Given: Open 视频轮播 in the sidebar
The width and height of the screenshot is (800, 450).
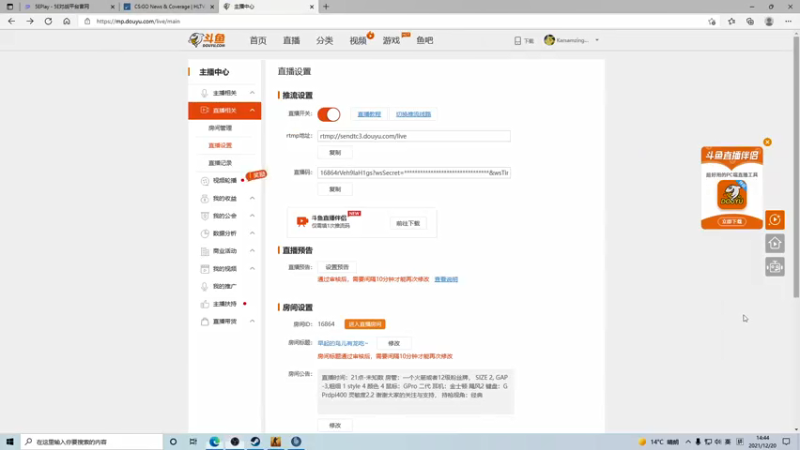Looking at the screenshot, I should point(224,181).
